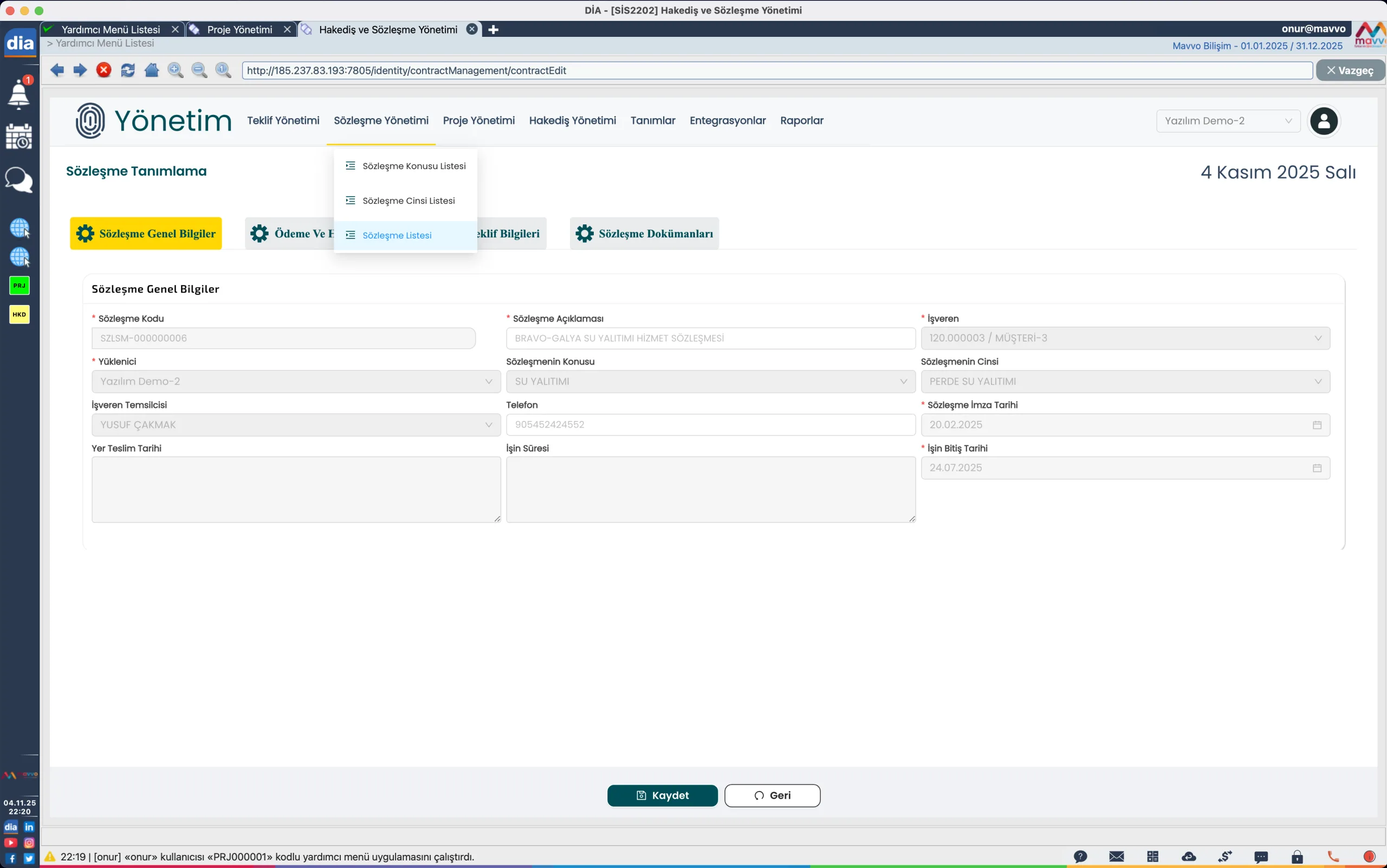Expand the Yazılım Demo-2 company dropdown
Image resolution: width=1387 pixels, height=868 pixels.
[1228, 121]
